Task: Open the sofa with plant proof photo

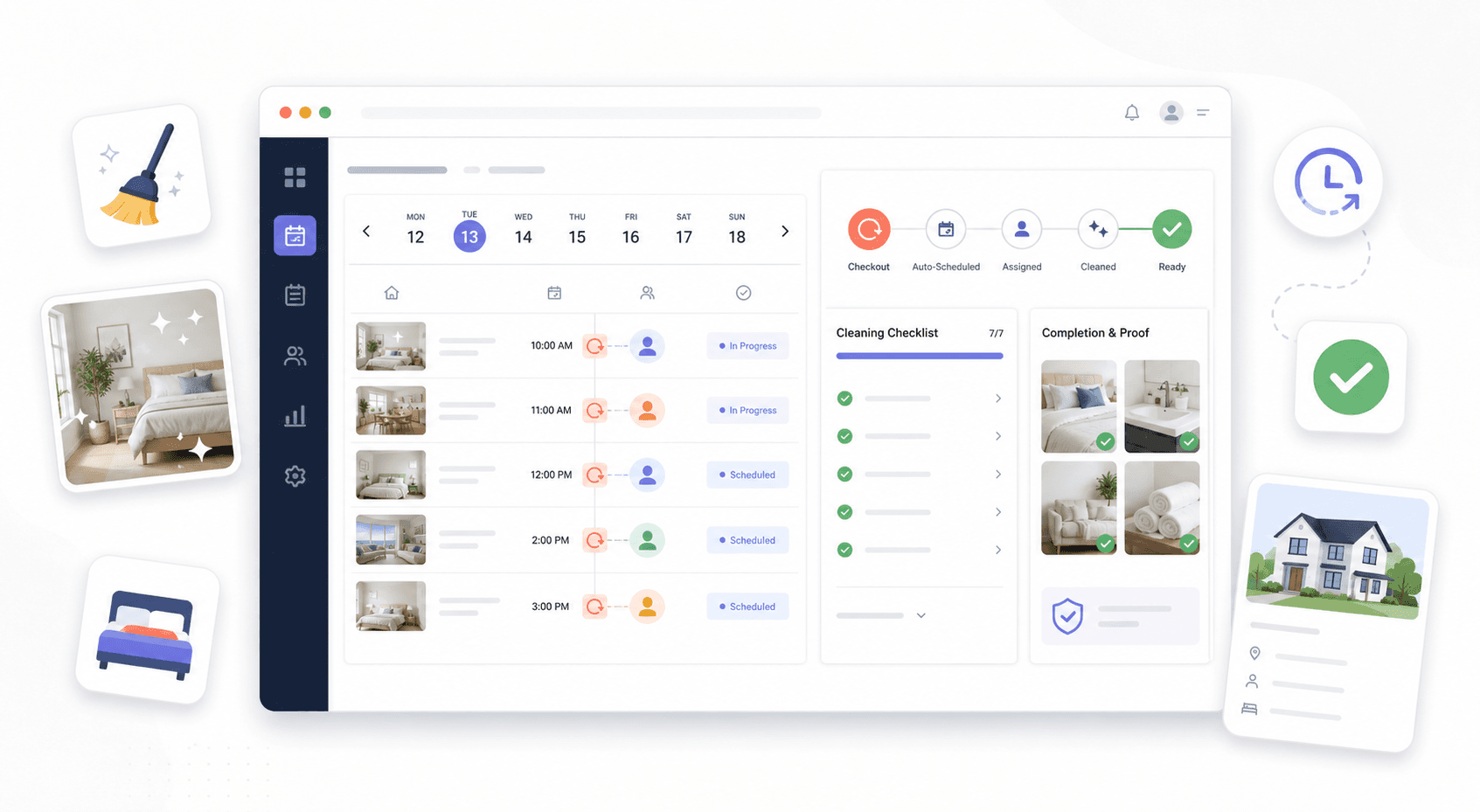Action: tap(1079, 509)
